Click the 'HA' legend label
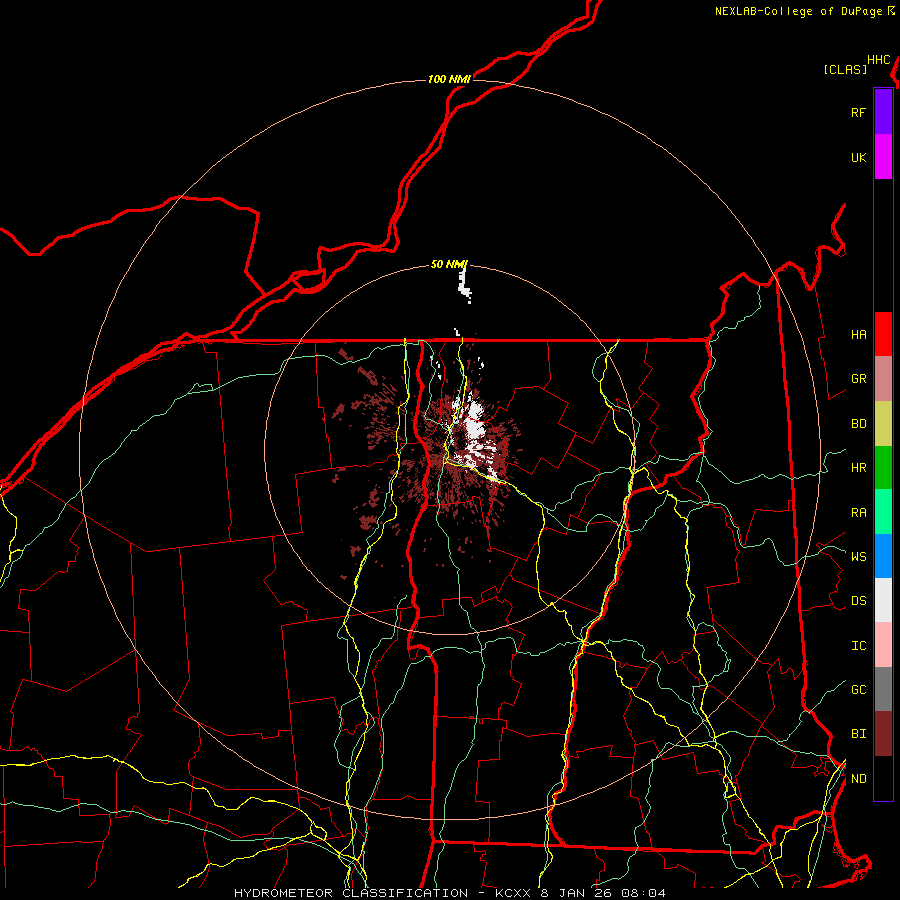Image resolution: width=900 pixels, height=900 pixels. 858,335
